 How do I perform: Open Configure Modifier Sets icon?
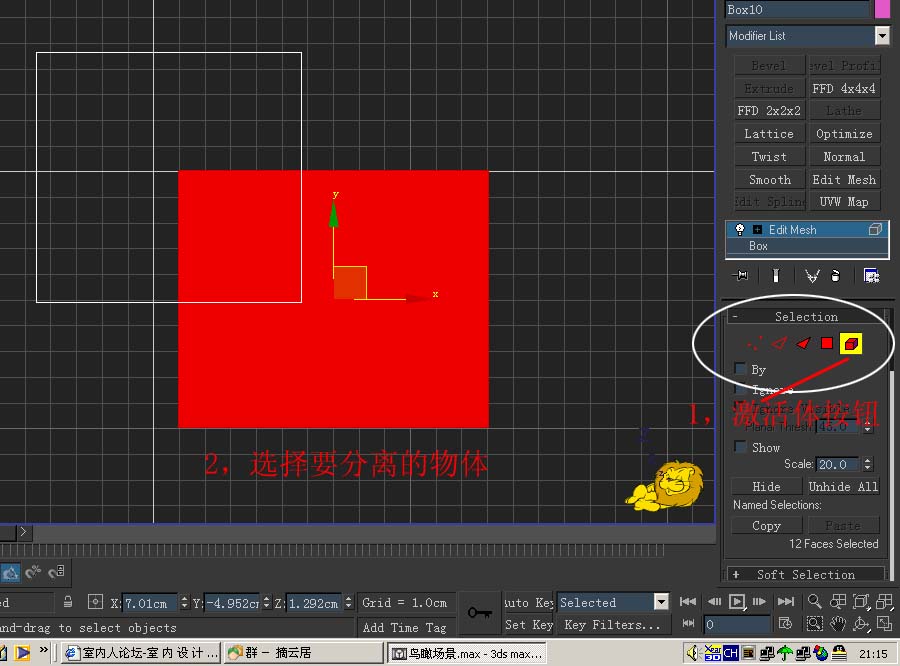[x=871, y=276]
